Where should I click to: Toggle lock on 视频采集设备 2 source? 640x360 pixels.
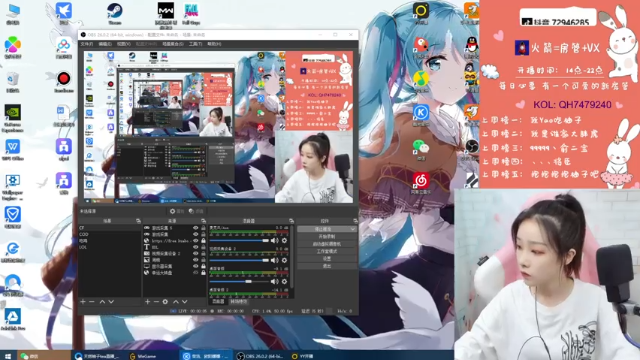point(203,253)
